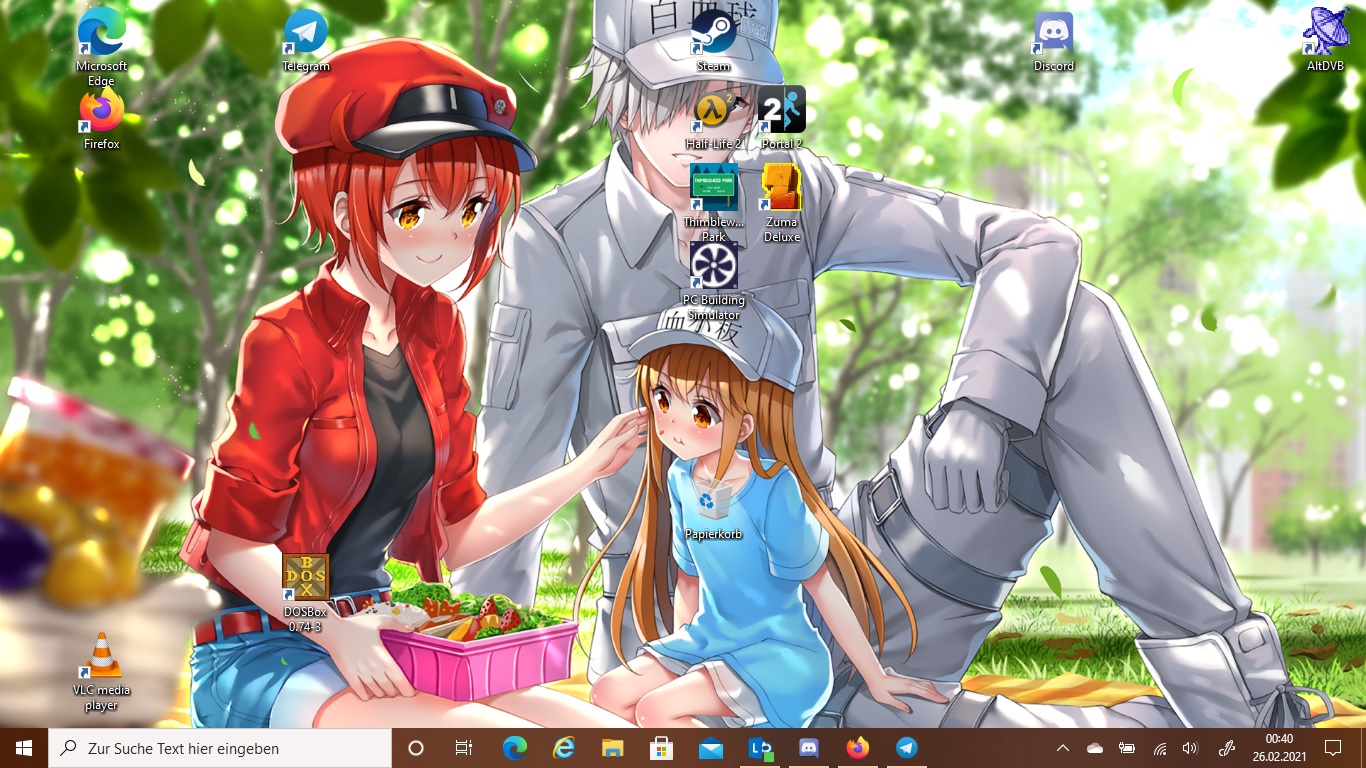Click the 'Zur Suche Text hier eingeben' search box
The height and width of the screenshot is (768, 1366).
220,748
